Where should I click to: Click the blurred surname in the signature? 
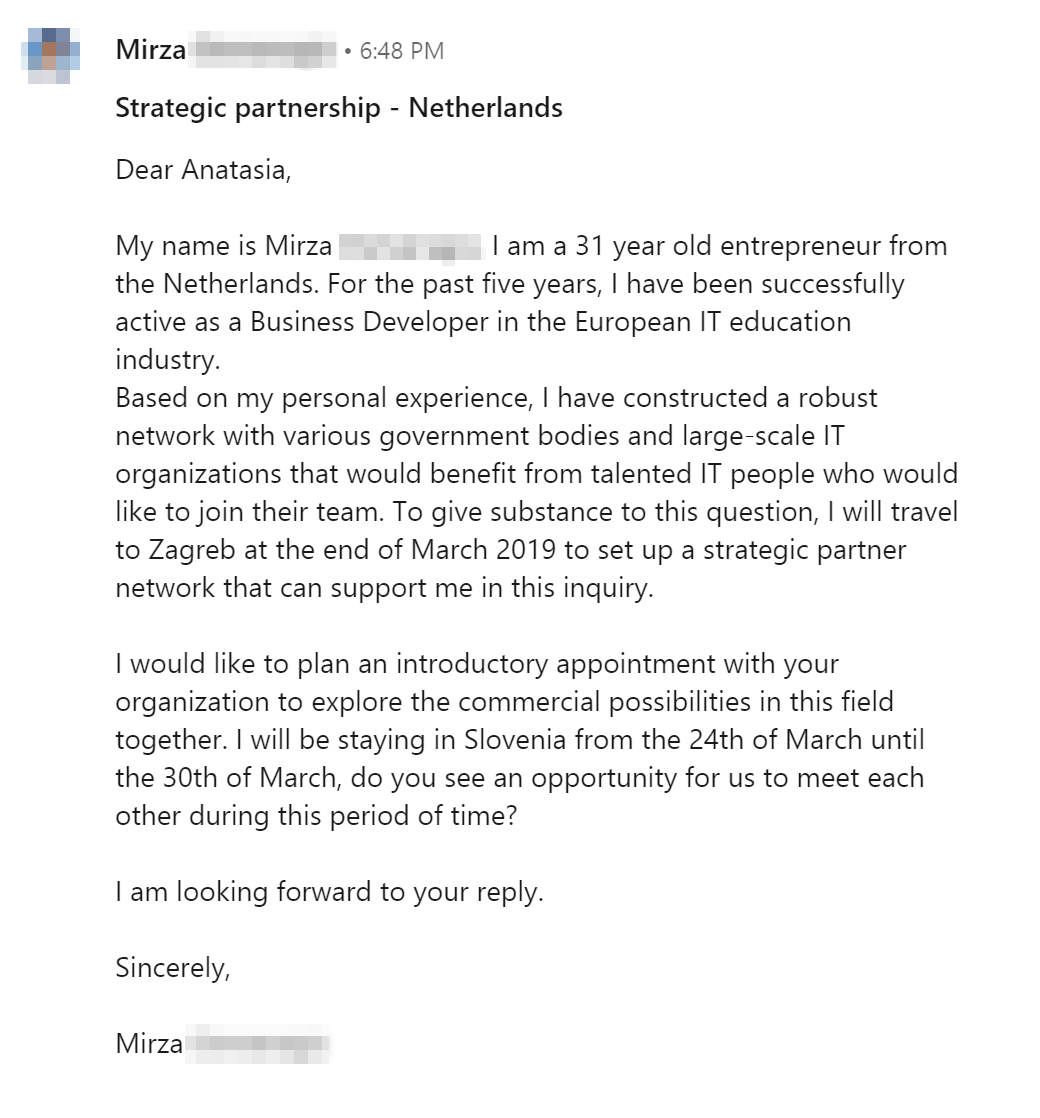(258, 1045)
